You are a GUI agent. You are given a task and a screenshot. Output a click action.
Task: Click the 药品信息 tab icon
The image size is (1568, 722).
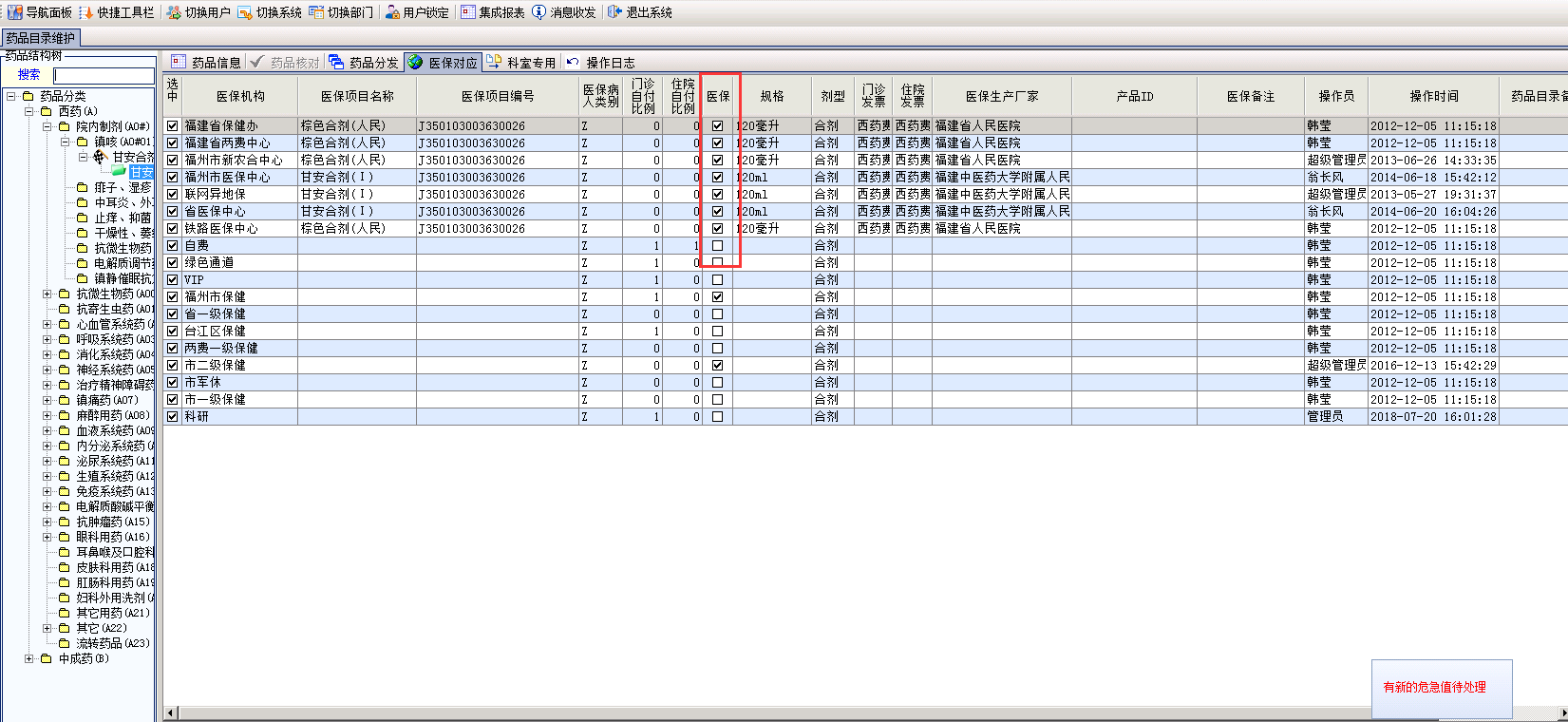pyautogui.click(x=179, y=62)
